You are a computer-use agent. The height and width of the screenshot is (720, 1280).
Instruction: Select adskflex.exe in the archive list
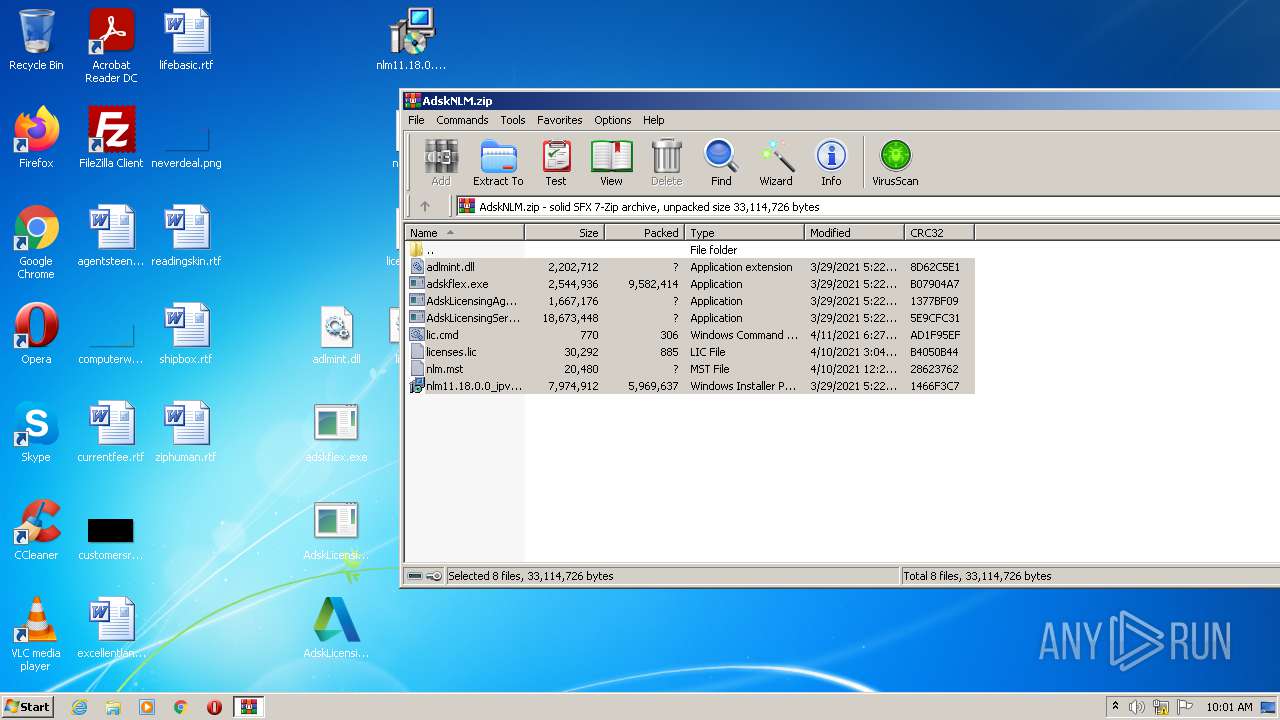(x=690, y=284)
